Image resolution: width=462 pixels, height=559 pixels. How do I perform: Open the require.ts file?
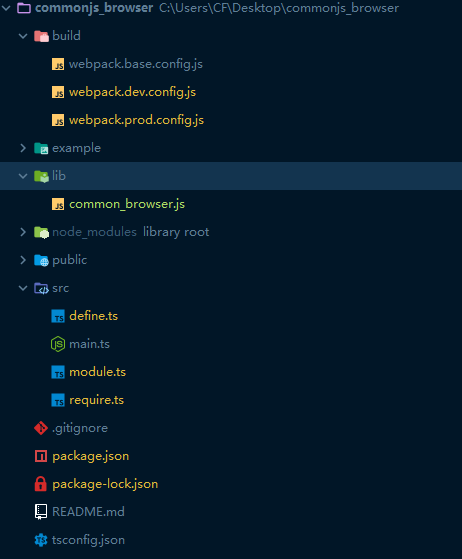point(96,400)
